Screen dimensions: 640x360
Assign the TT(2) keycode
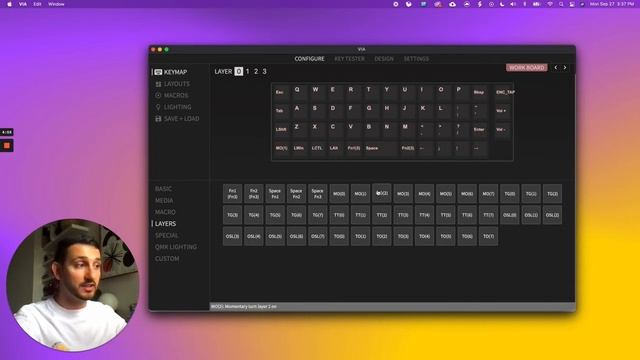pos(382,215)
